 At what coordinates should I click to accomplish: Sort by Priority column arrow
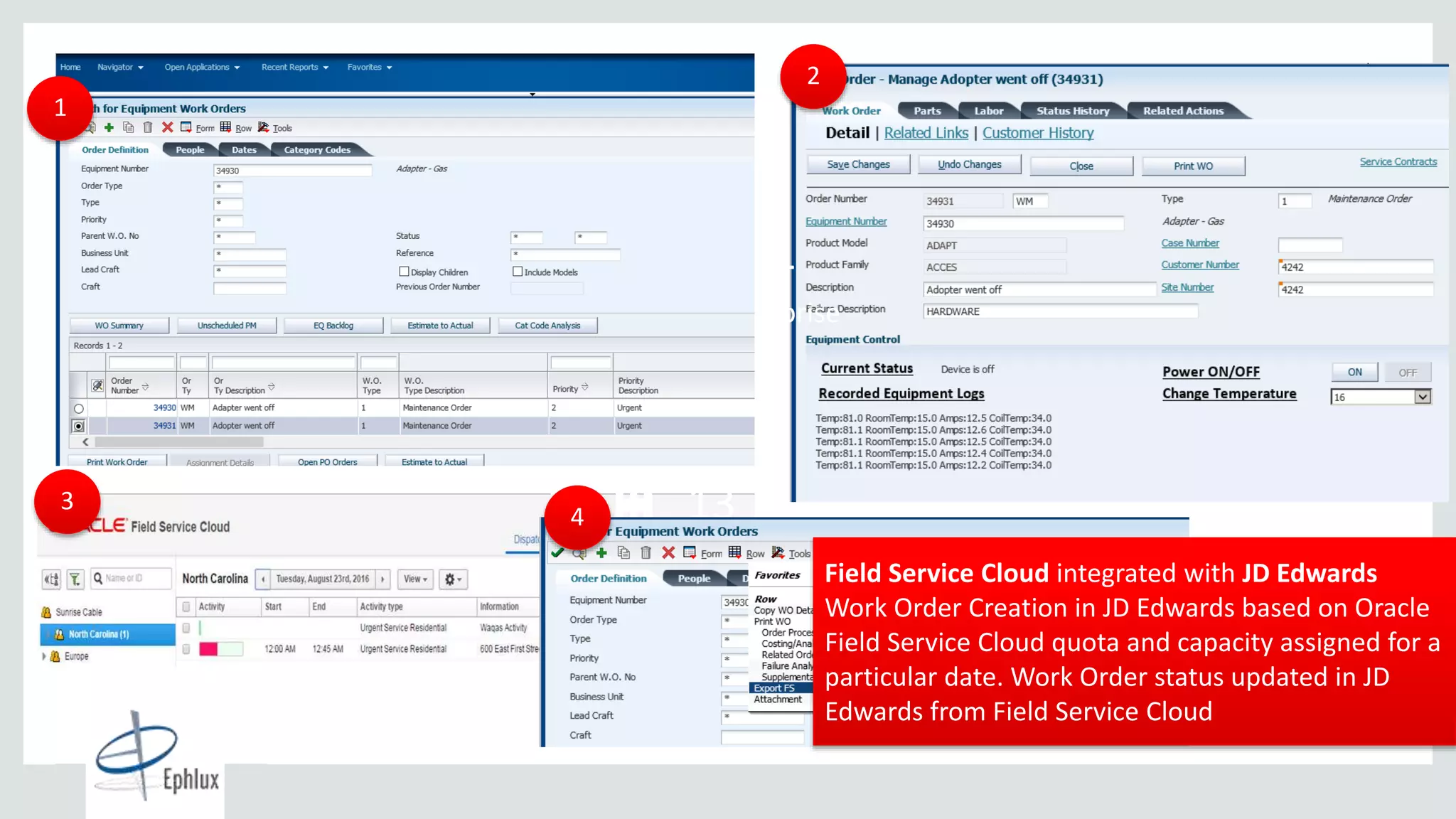pos(584,387)
